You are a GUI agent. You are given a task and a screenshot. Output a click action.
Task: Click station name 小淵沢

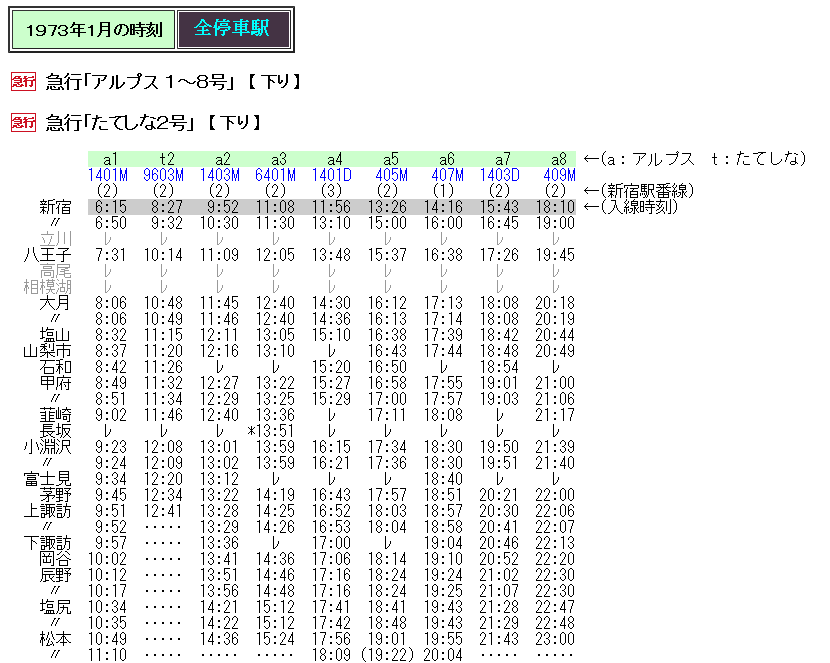[x=47, y=447]
